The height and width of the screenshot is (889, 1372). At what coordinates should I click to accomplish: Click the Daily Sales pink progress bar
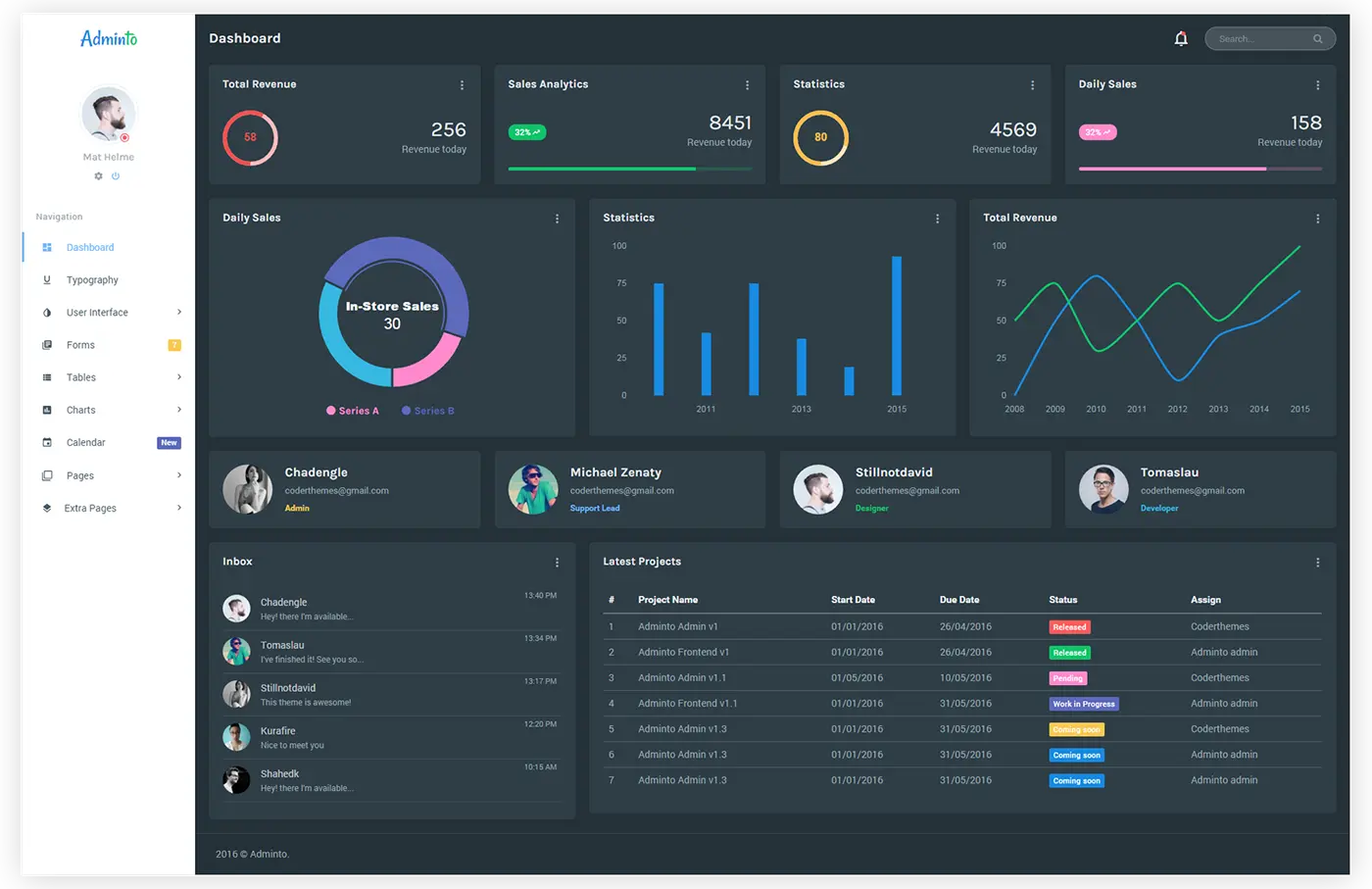(1200, 169)
